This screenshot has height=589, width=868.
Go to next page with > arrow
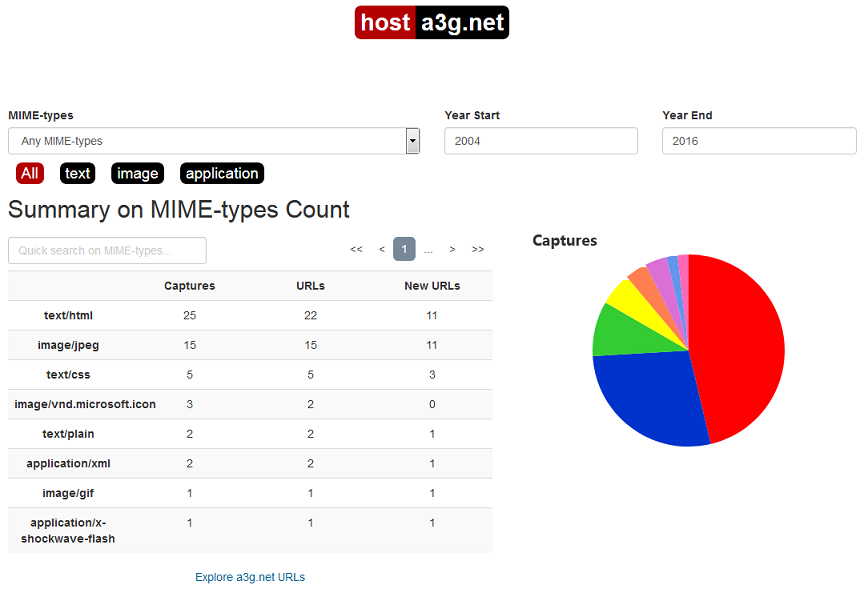click(x=452, y=249)
